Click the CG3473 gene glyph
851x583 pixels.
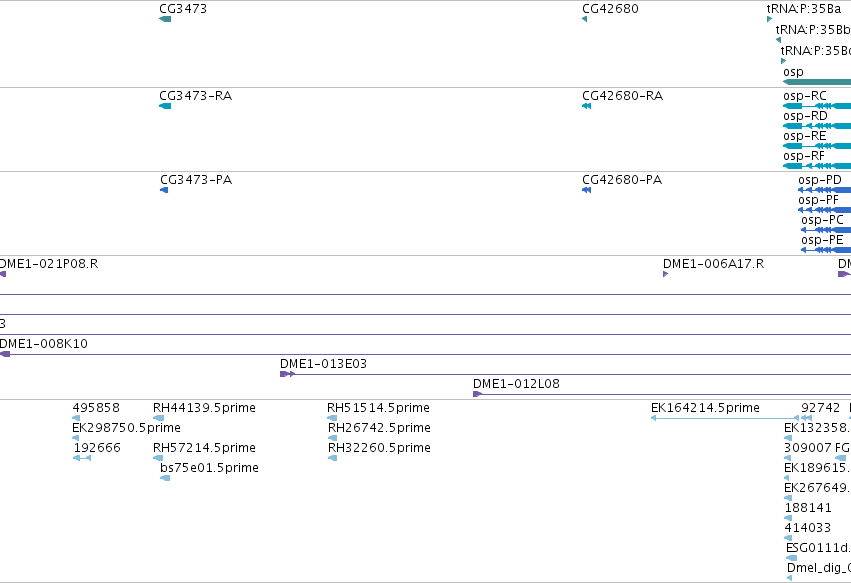tap(165, 19)
